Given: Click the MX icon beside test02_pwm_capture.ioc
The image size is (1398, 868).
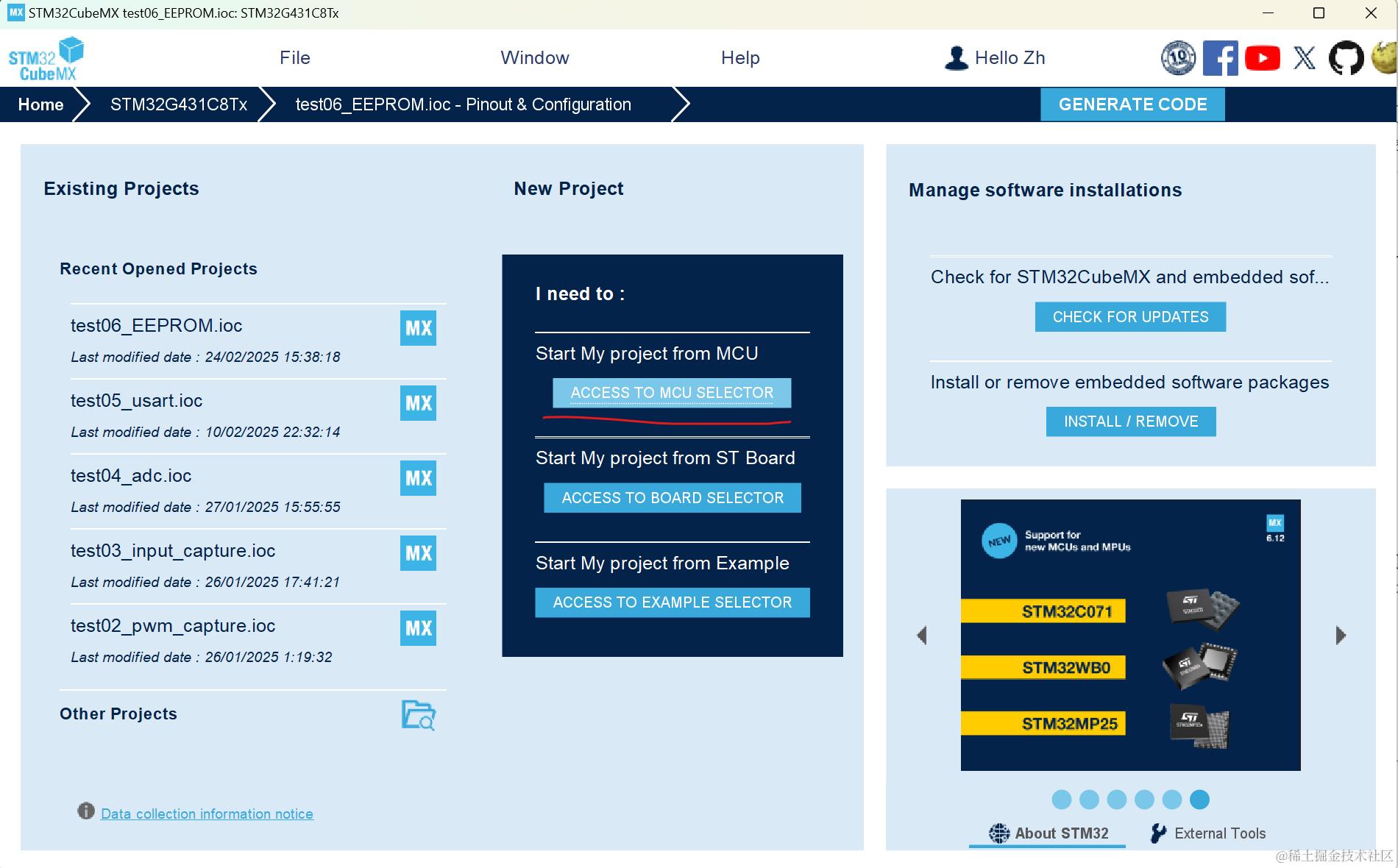Looking at the screenshot, I should pyautogui.click(x=418, y=628).
